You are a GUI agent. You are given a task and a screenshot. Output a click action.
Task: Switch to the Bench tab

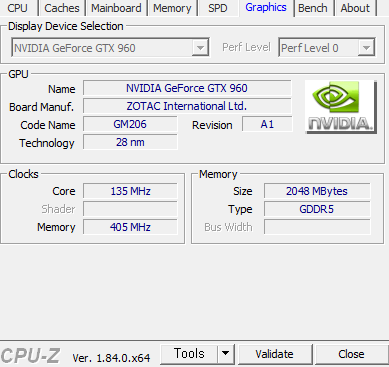(313, 8)
